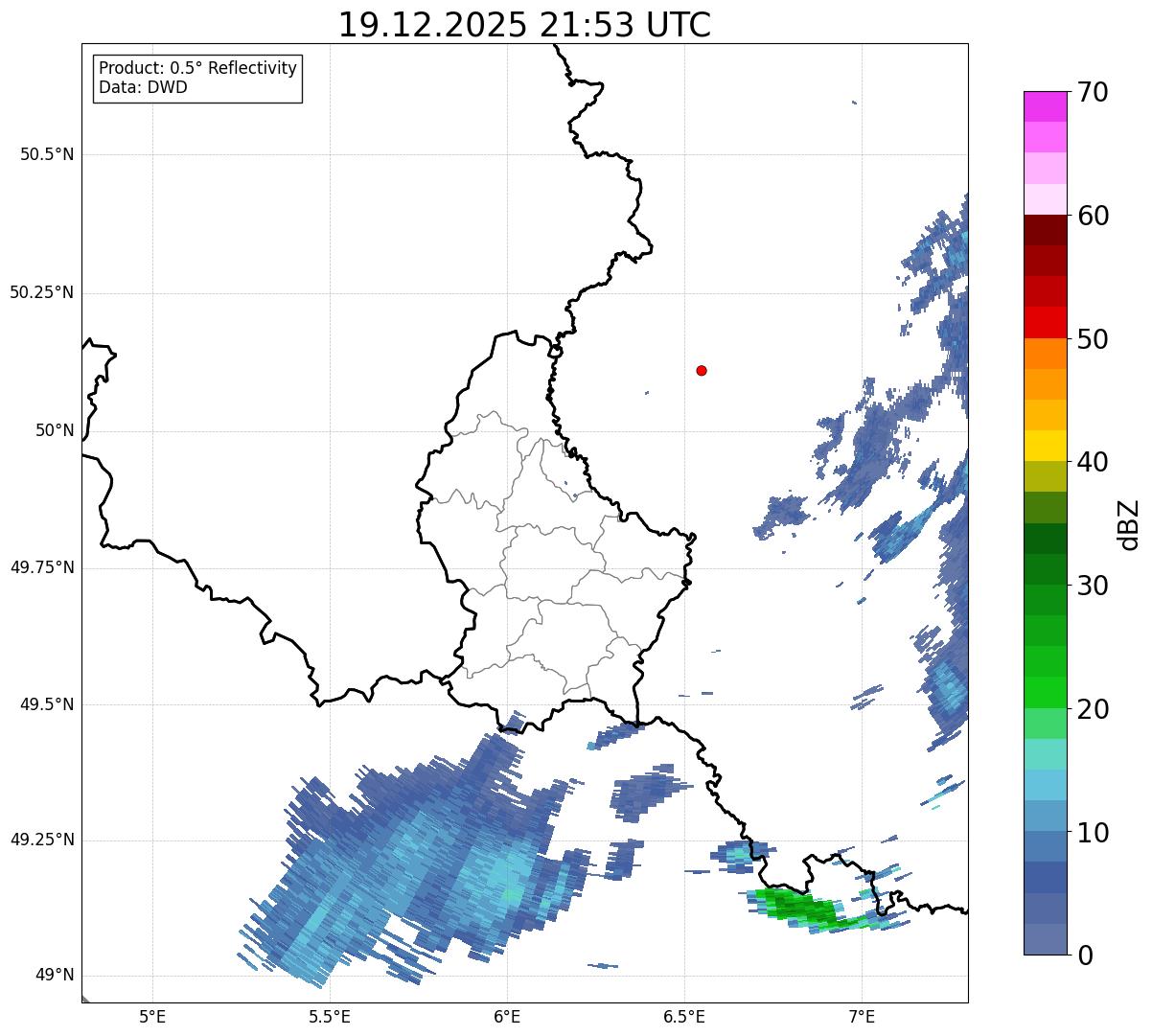Screen dimensions: 1152x1036
Task: Click the red station marker dot
Action: (702, 370)
